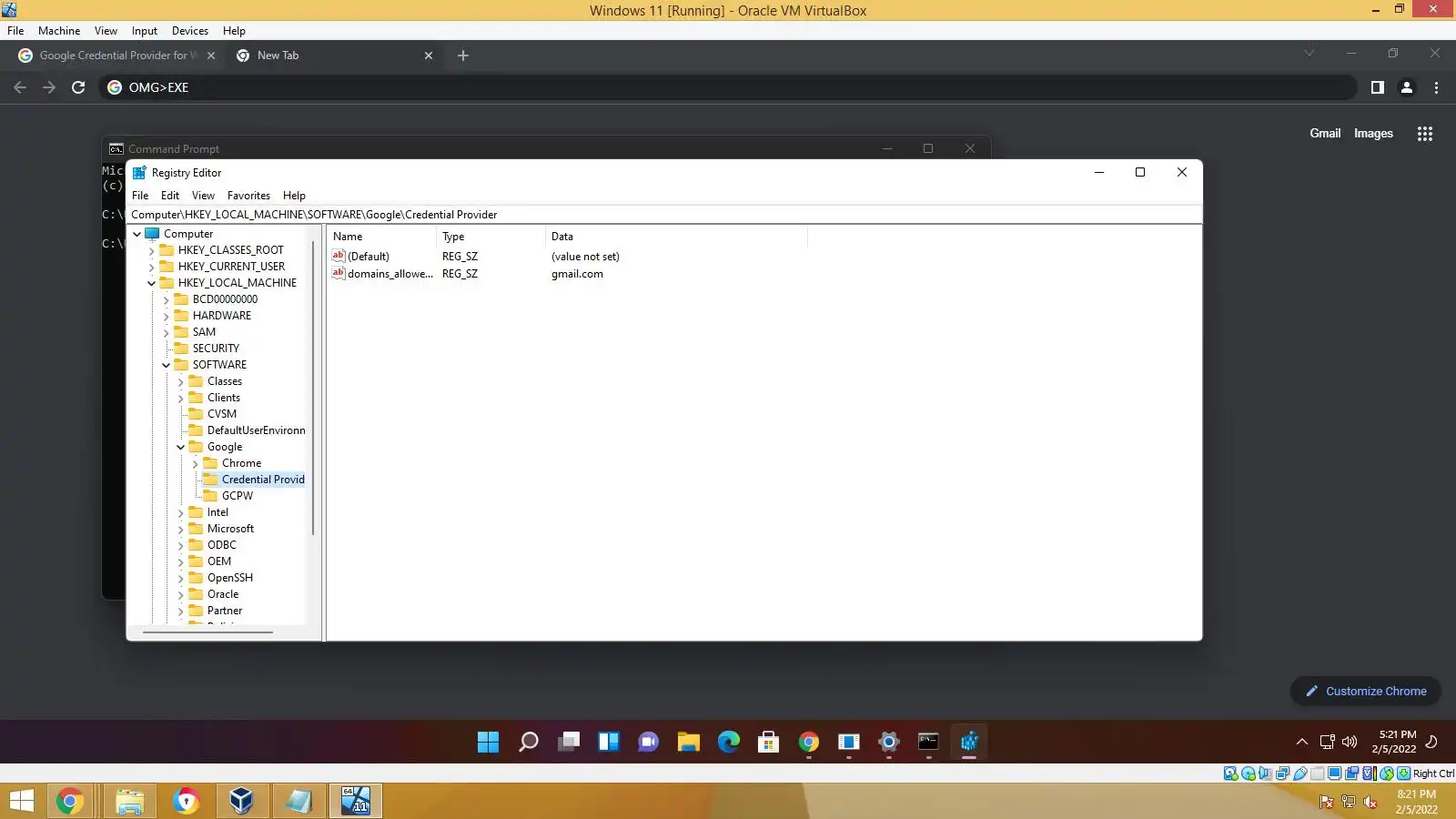Click the Registry Editor address path bar
The width and height of the screenshot is (1456, 819).
(664, 215)
